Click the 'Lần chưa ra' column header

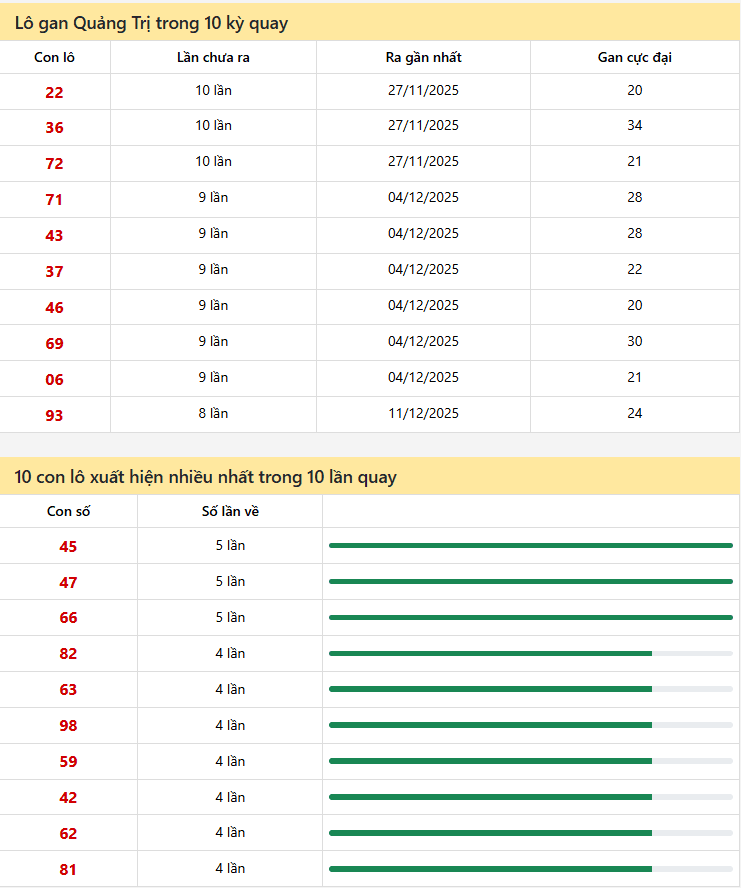tap(213, 57)
